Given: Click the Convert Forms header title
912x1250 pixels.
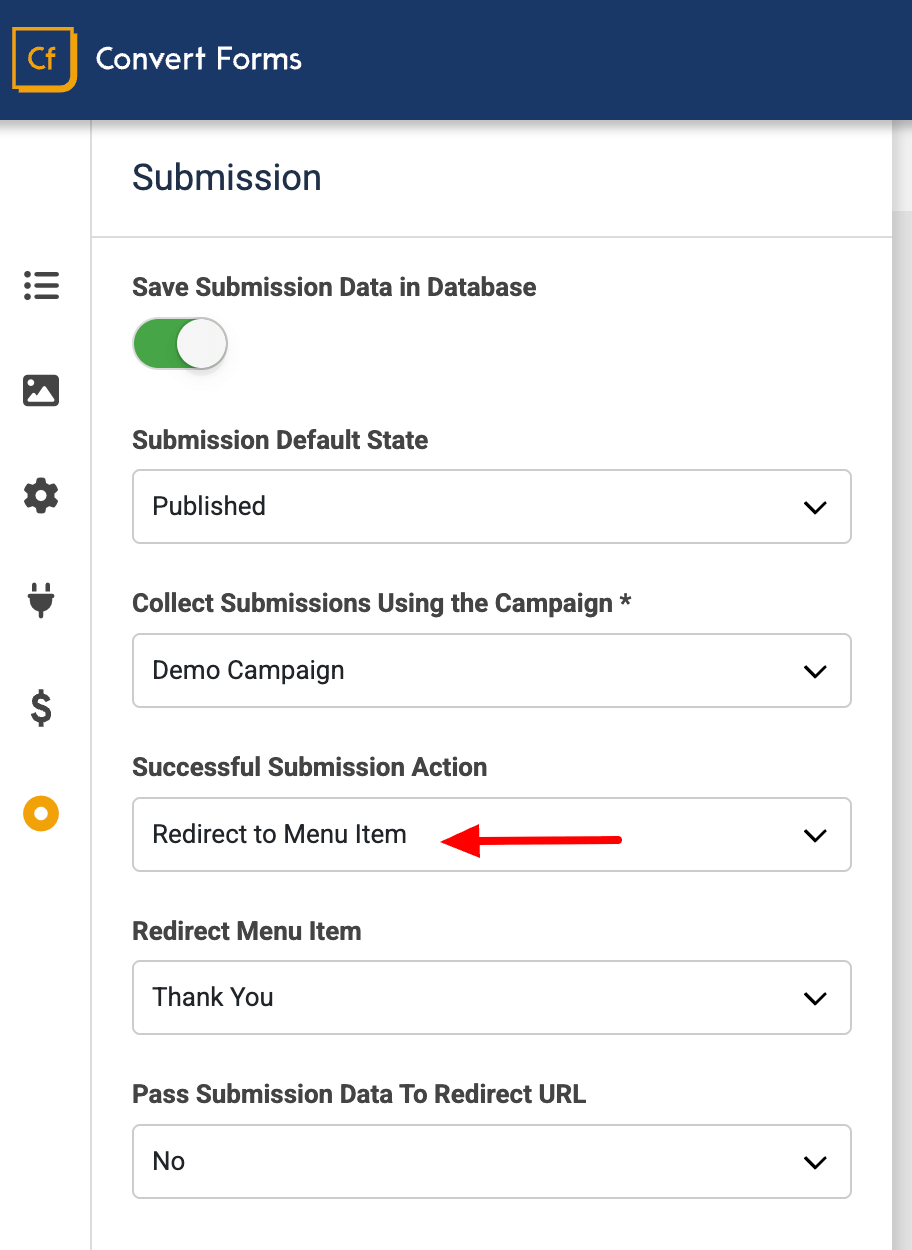Looking at the screenshot, I should pos(198,59).
